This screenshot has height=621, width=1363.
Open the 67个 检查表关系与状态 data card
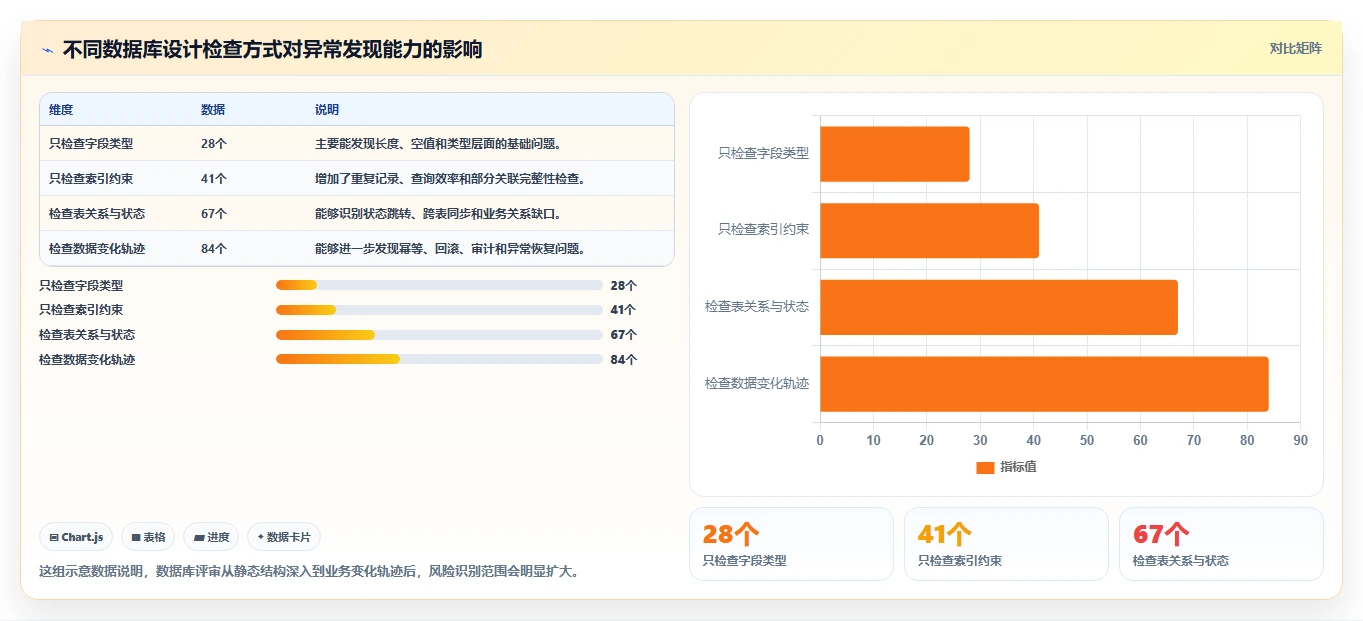pos(1221,544)
